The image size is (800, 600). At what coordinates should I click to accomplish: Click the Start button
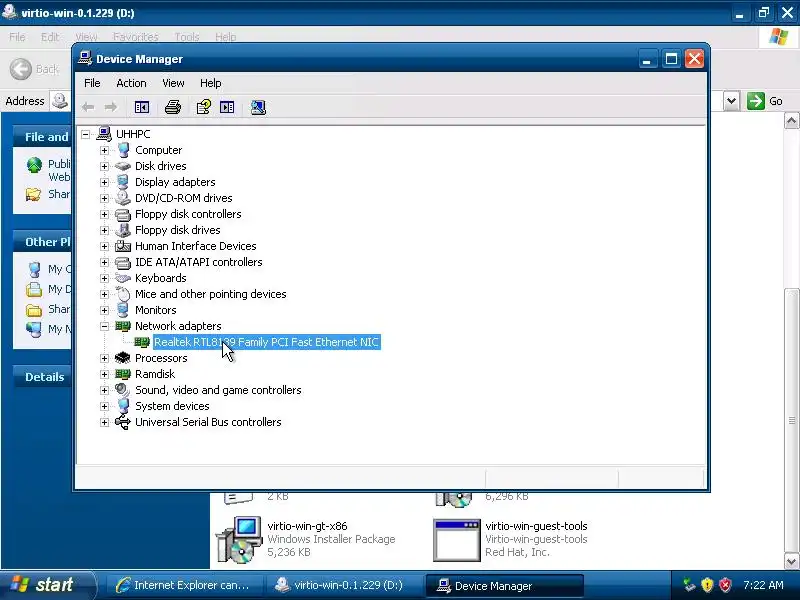pos(48,585)
